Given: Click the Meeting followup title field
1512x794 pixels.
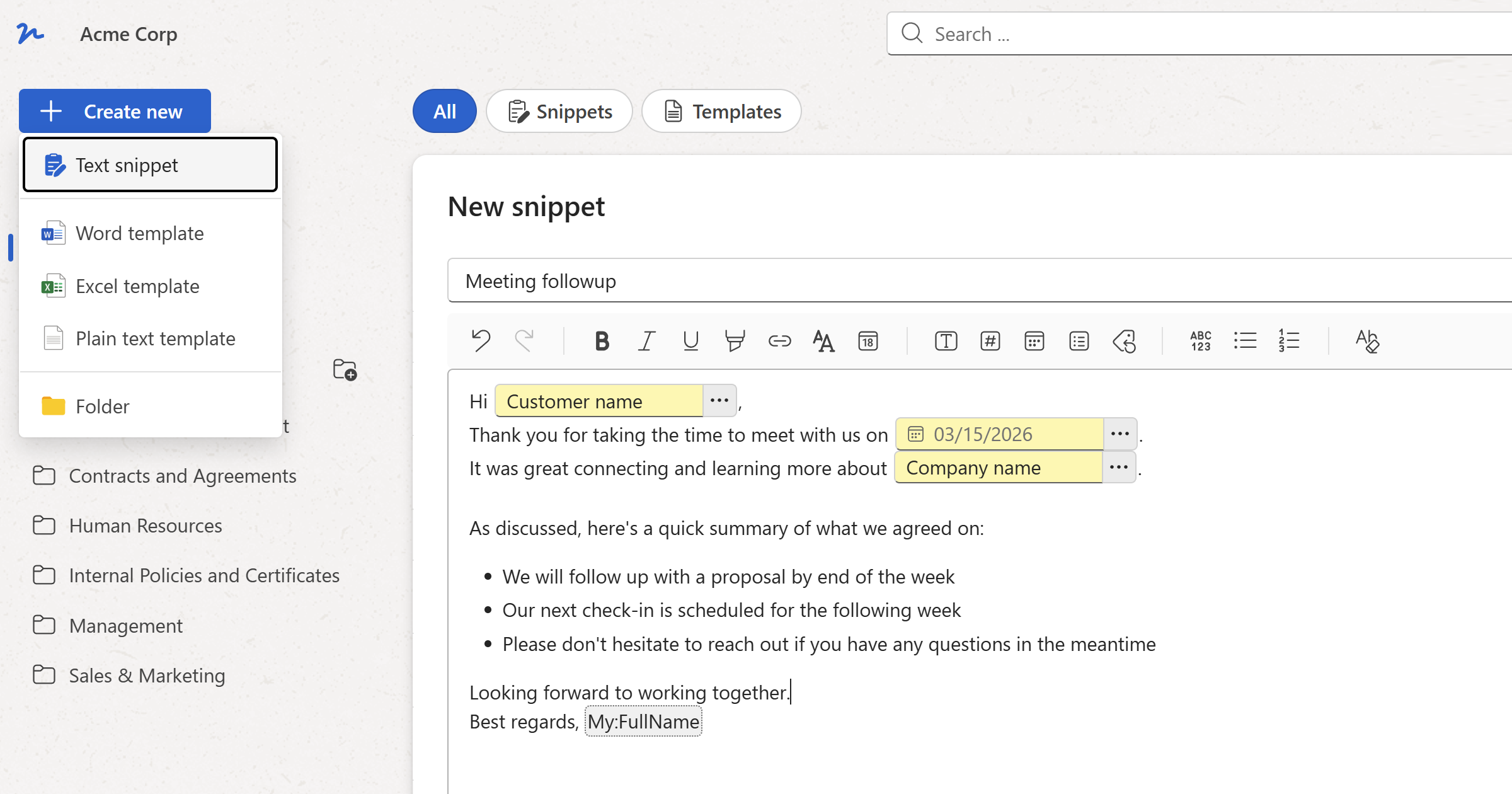Looking at the screenshot, I should pos(980,280).
